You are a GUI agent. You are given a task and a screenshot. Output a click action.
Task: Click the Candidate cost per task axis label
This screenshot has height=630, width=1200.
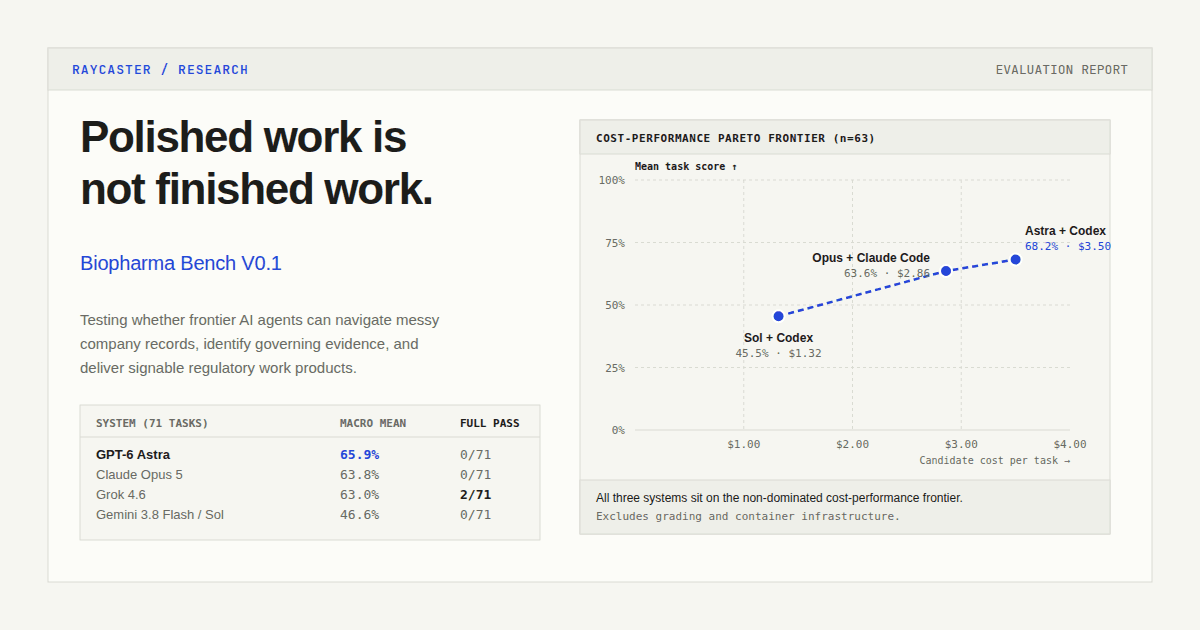995,460
